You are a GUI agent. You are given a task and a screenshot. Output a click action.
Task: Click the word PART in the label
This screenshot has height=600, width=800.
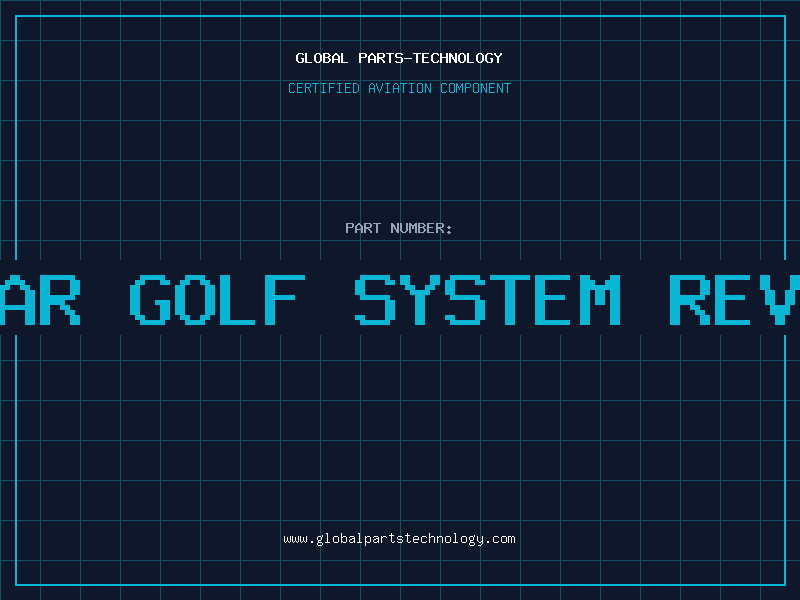coord(363,228)
